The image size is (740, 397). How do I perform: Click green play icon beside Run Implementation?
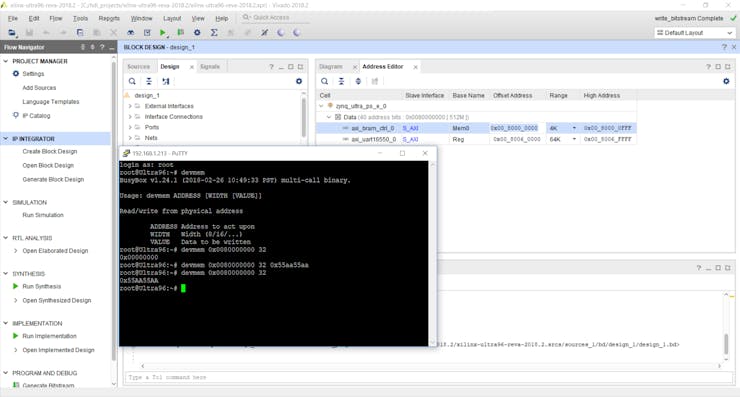pos(16,336)
